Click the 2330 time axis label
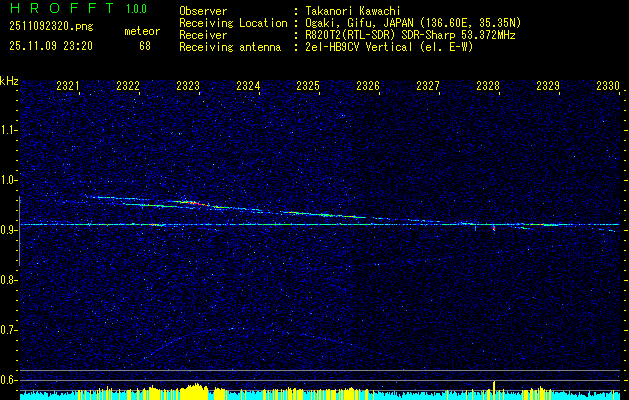Screen dimensions: 629x400 tap(608, 85)
